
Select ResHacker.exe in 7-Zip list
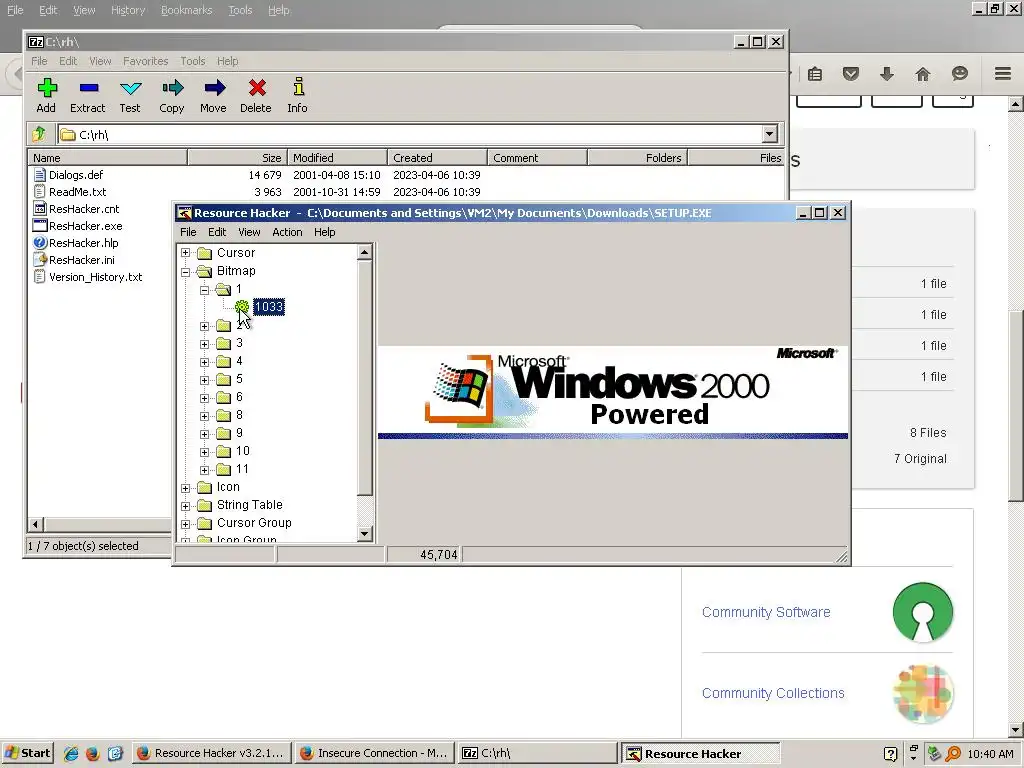point(85,226)
